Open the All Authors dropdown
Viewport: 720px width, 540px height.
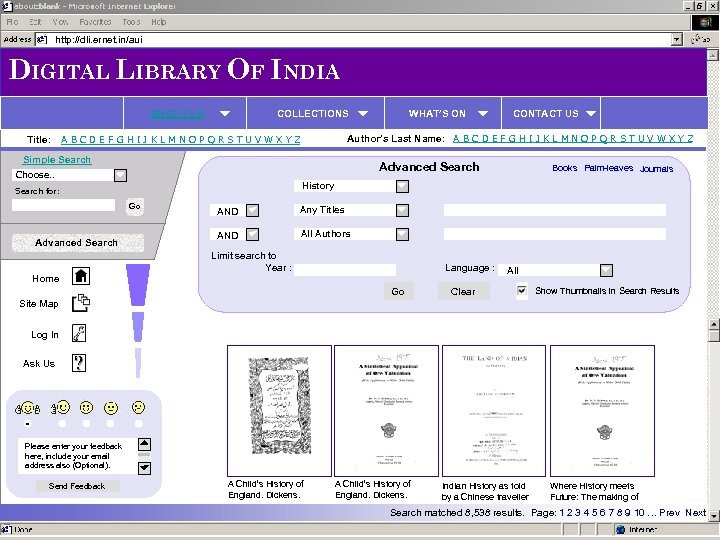pyautogui.click(x=402, y=234)
